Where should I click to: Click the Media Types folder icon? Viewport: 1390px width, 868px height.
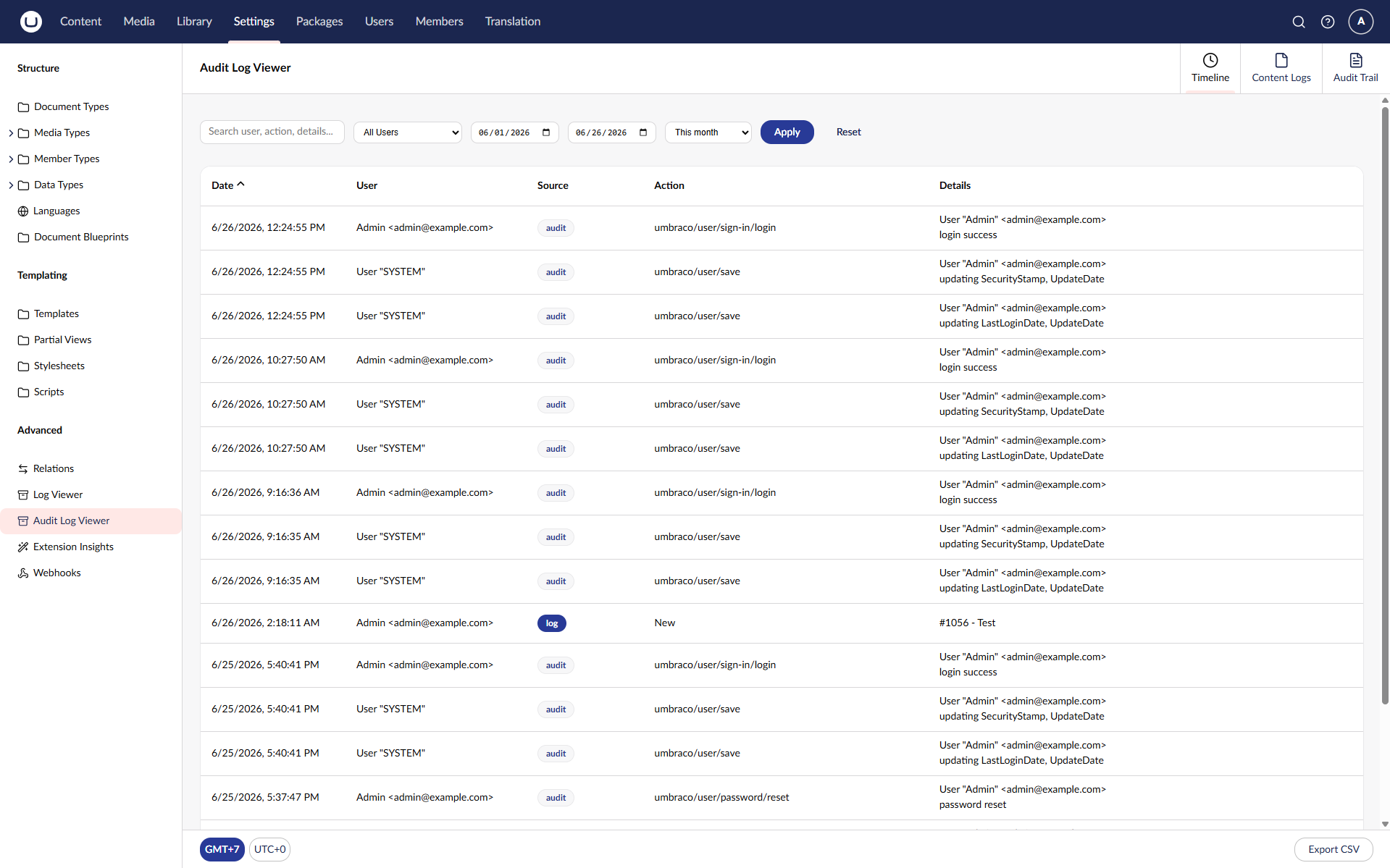(23, 133)
